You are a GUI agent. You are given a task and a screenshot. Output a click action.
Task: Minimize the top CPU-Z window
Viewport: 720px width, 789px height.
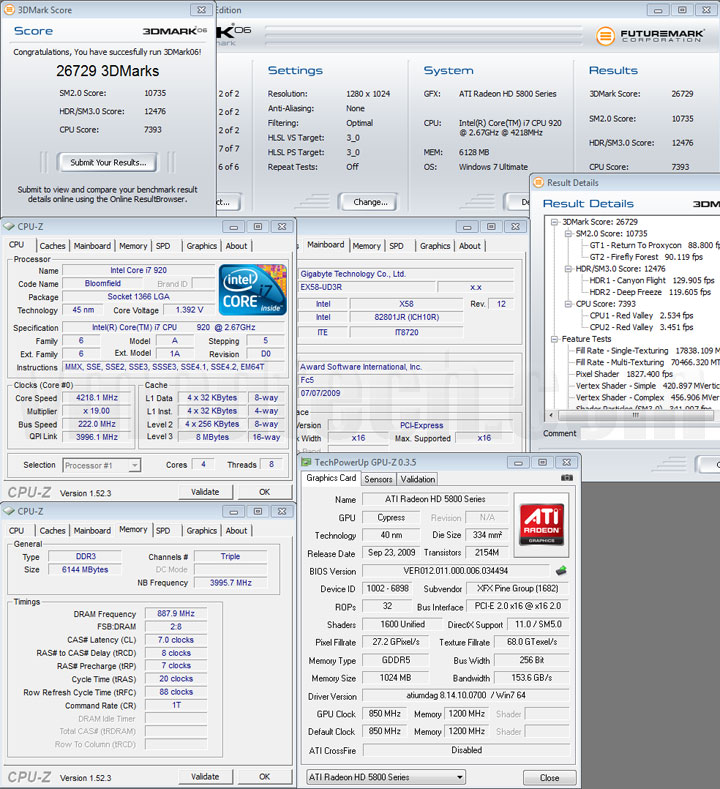[233, 227]
